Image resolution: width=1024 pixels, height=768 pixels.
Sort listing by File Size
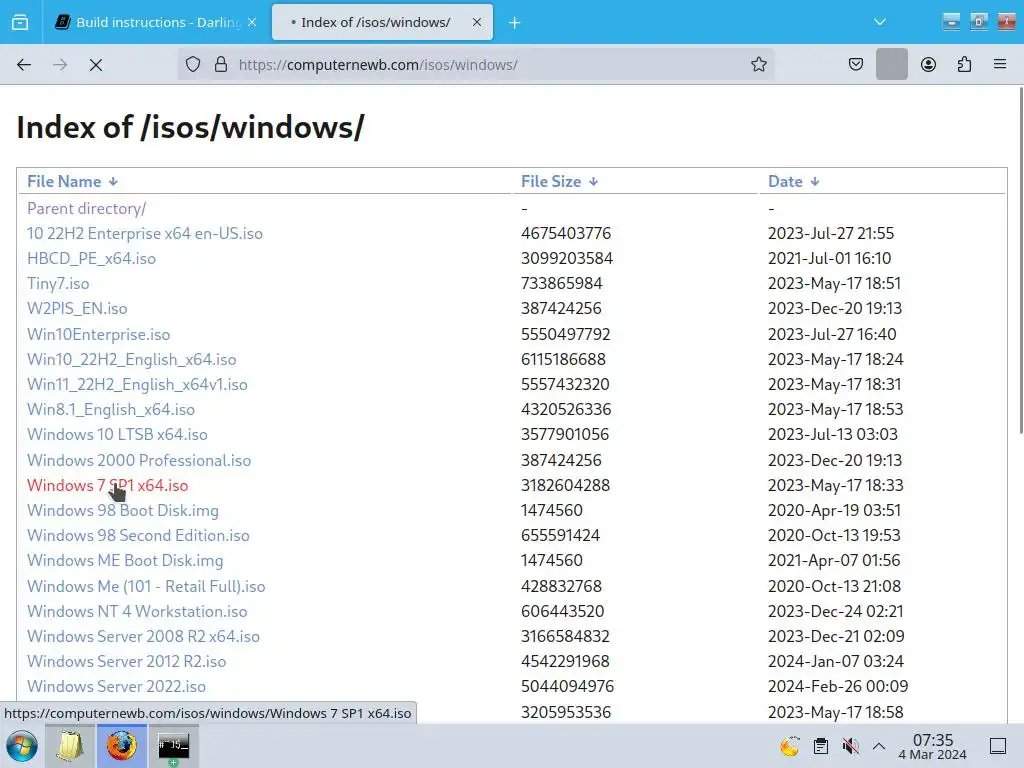(559, 182)
